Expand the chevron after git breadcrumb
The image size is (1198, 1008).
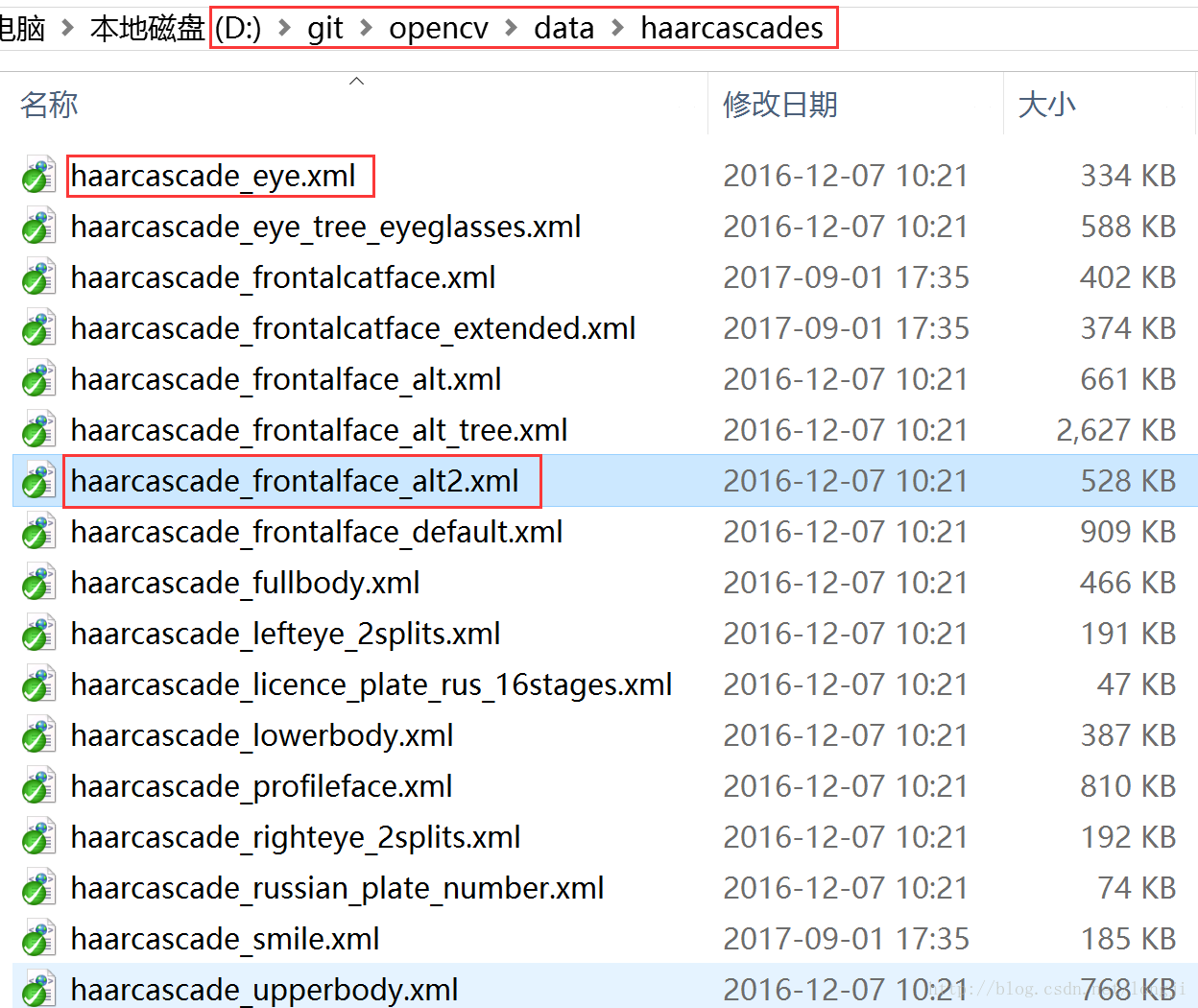(x=366, y=28)
